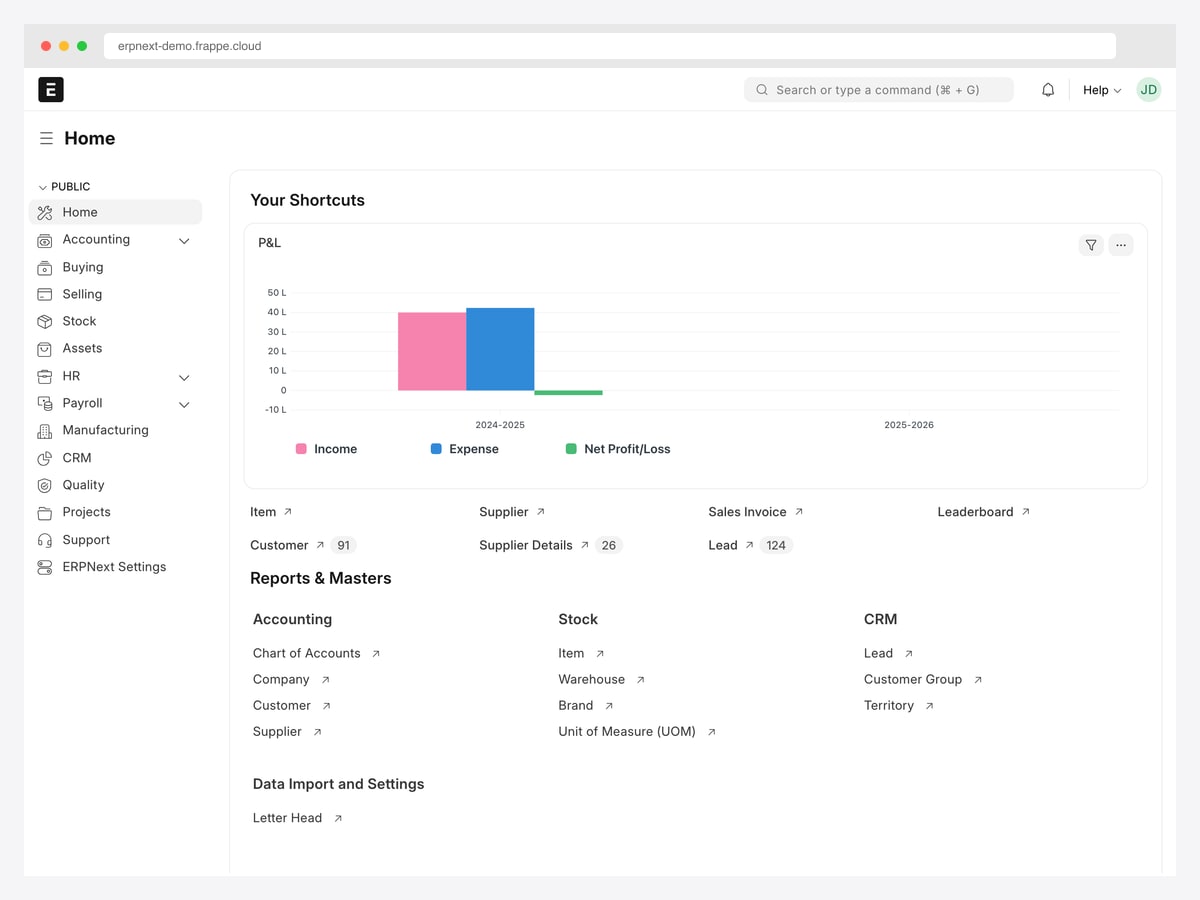Click the Income legend color swatch

coord(301,450)
